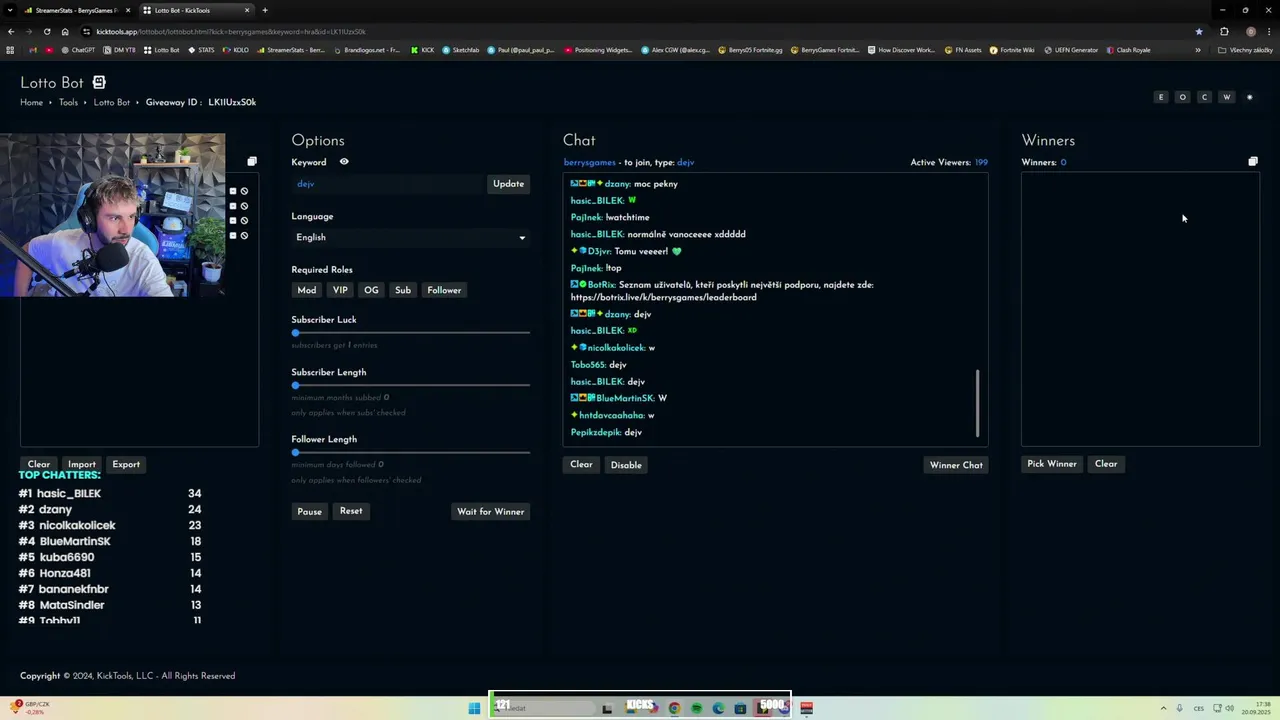
Task: Show hidden system tray icons
Action: [1163, 708]
